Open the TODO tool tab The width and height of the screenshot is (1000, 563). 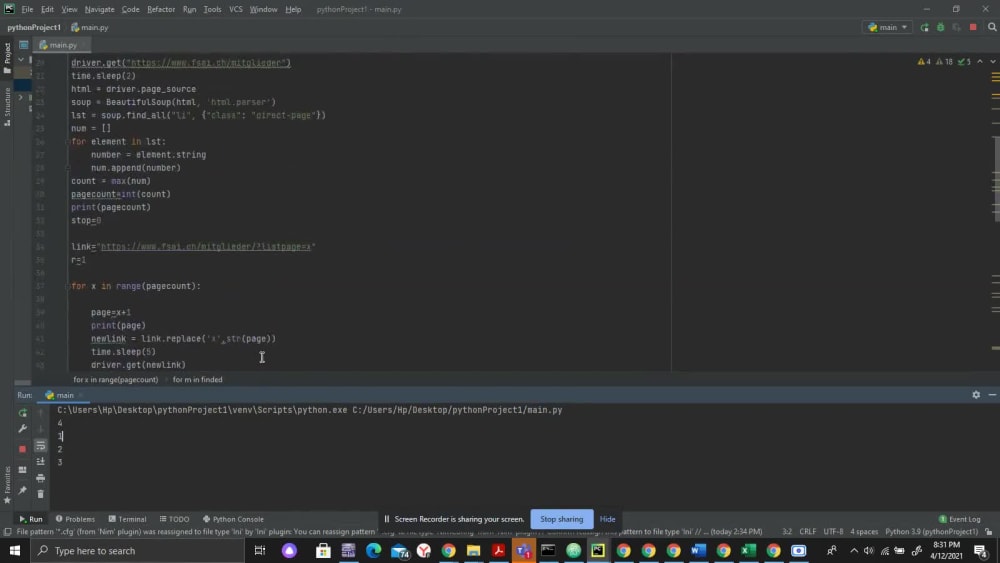[174, 519]
